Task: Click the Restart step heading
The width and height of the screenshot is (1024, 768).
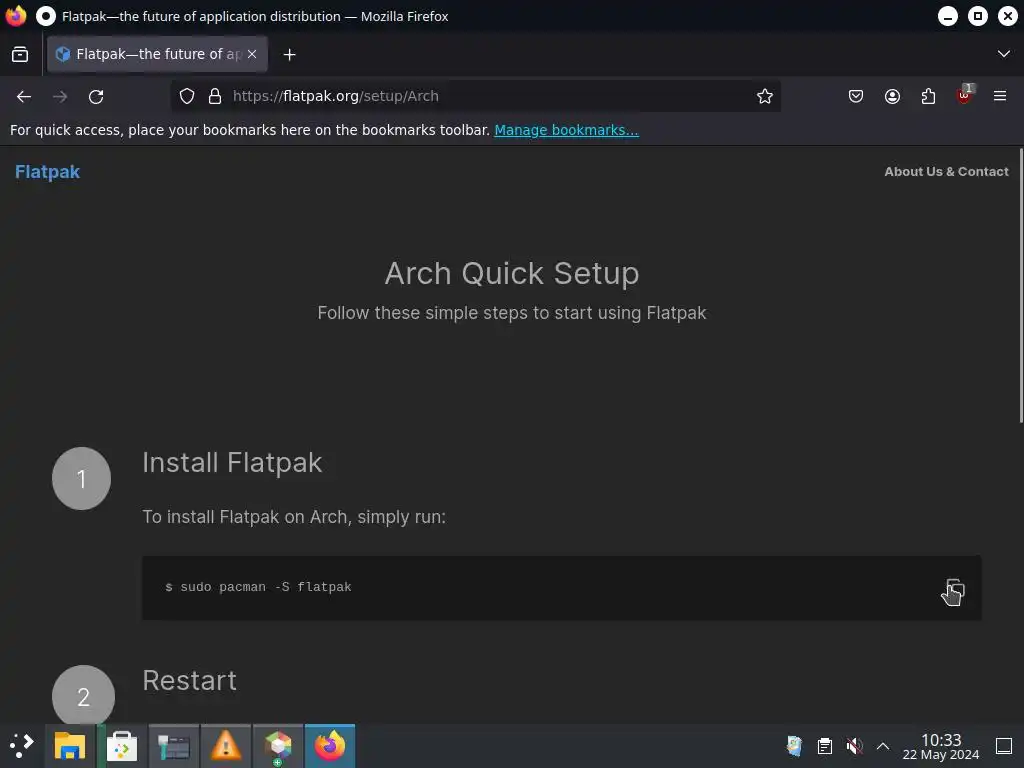Action: (190, 680)
